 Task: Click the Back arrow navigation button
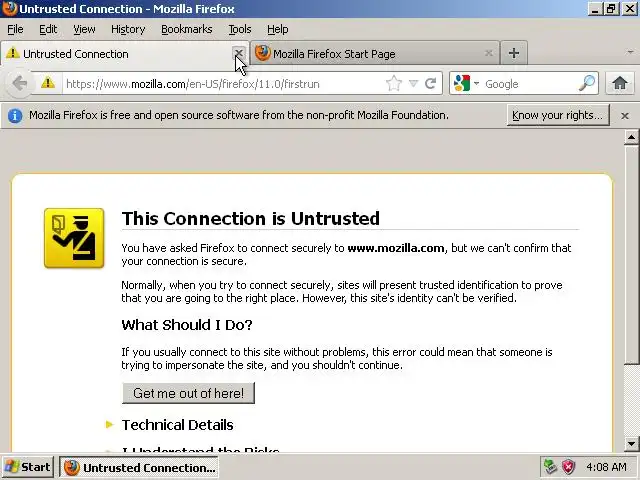tap(19, 84)
